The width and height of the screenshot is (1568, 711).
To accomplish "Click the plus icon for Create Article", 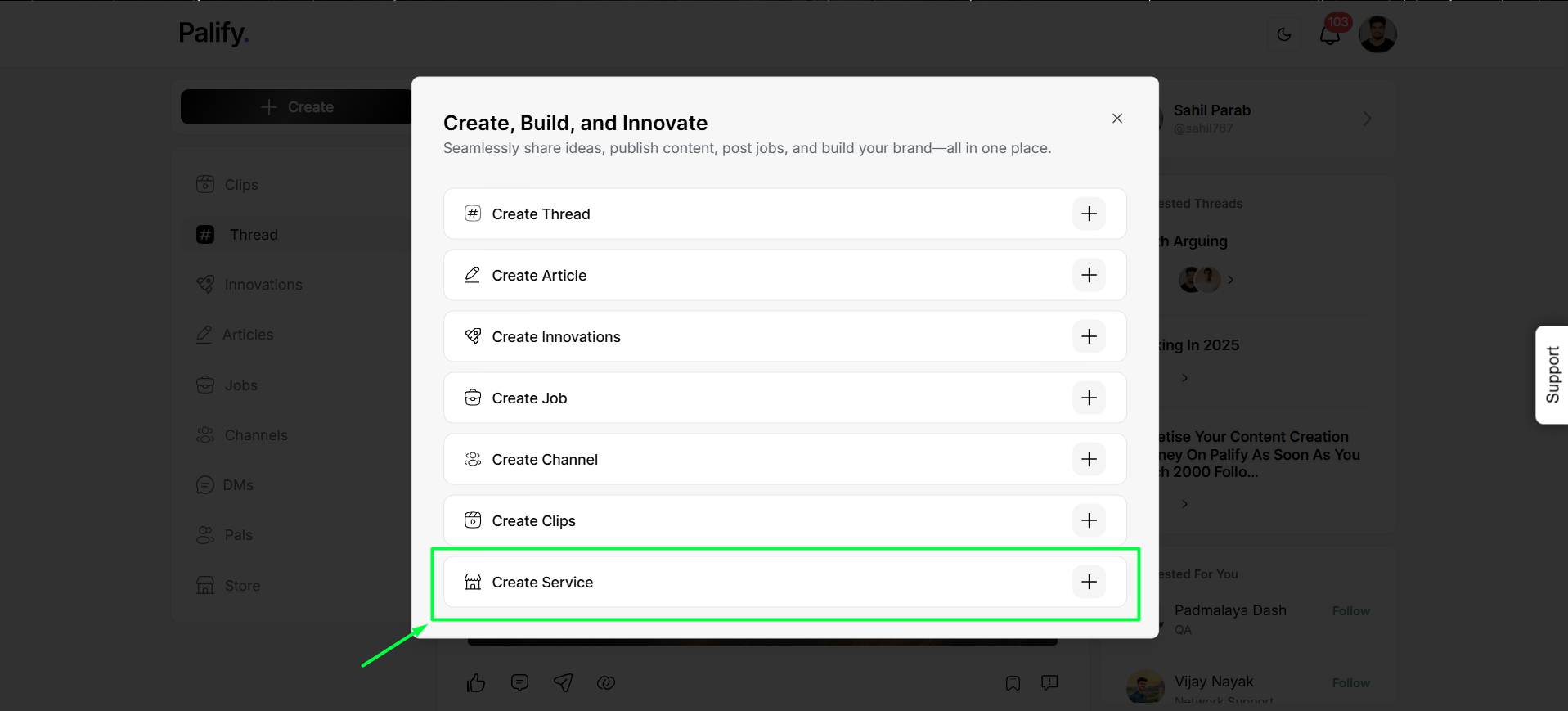I will coord(1089,275).
